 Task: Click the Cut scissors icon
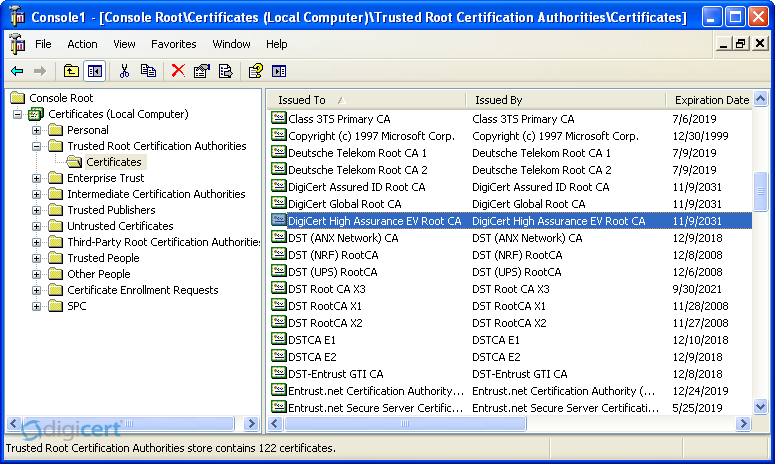[x=125, y=71]
